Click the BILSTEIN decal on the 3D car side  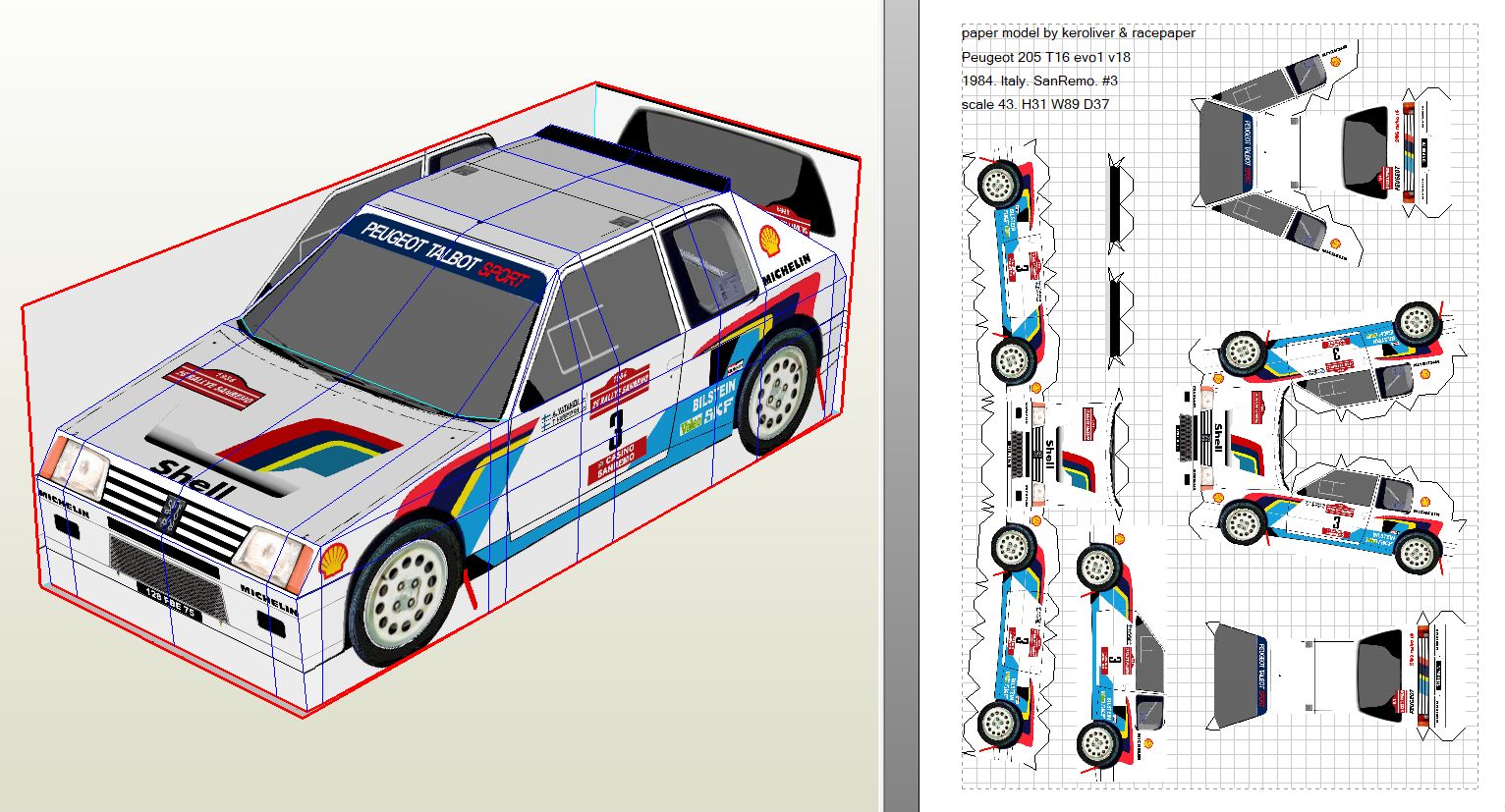pos(713,399)
